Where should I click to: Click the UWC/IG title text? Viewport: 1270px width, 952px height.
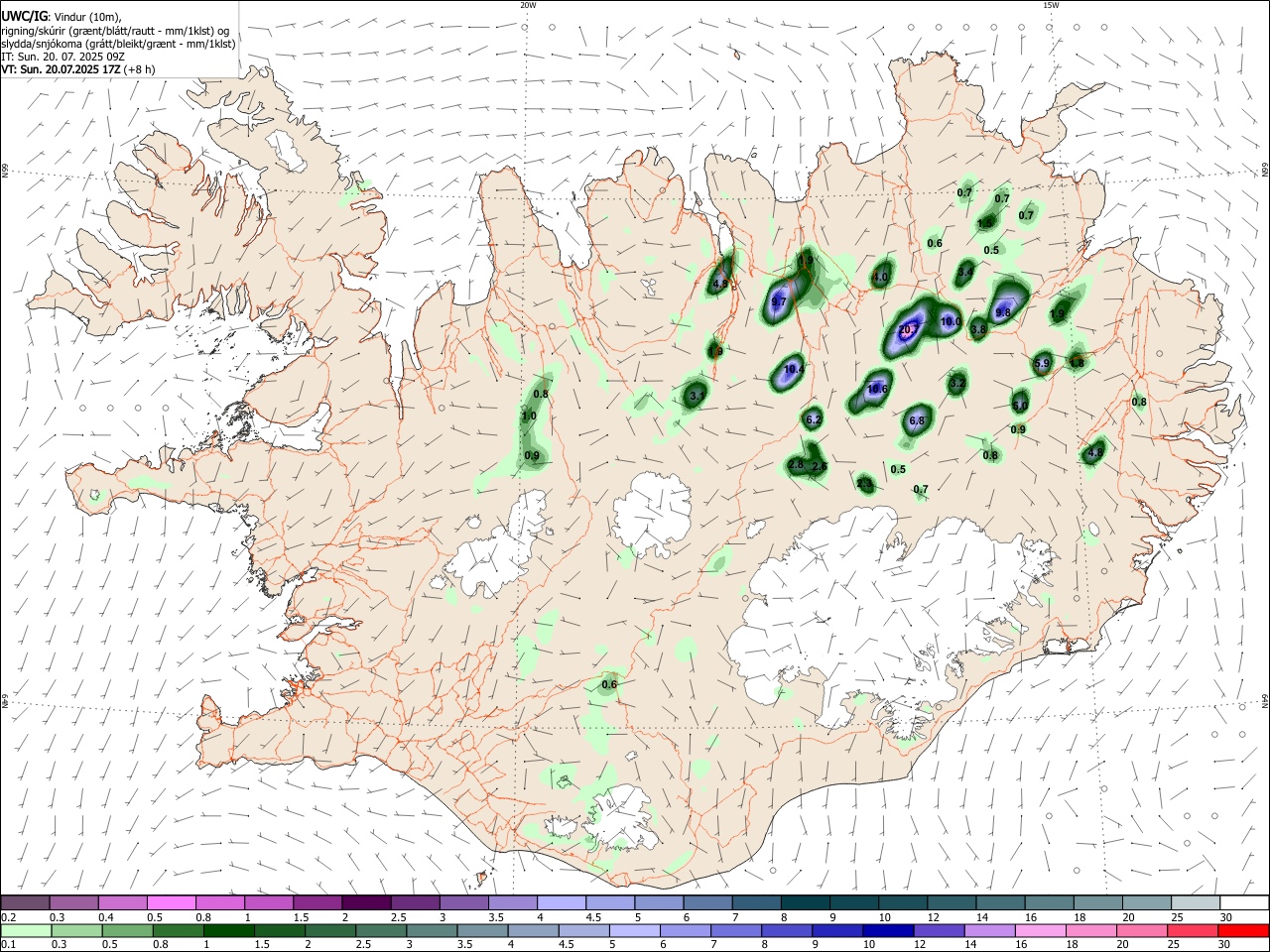pyautogui.click(x=23, y=16)
